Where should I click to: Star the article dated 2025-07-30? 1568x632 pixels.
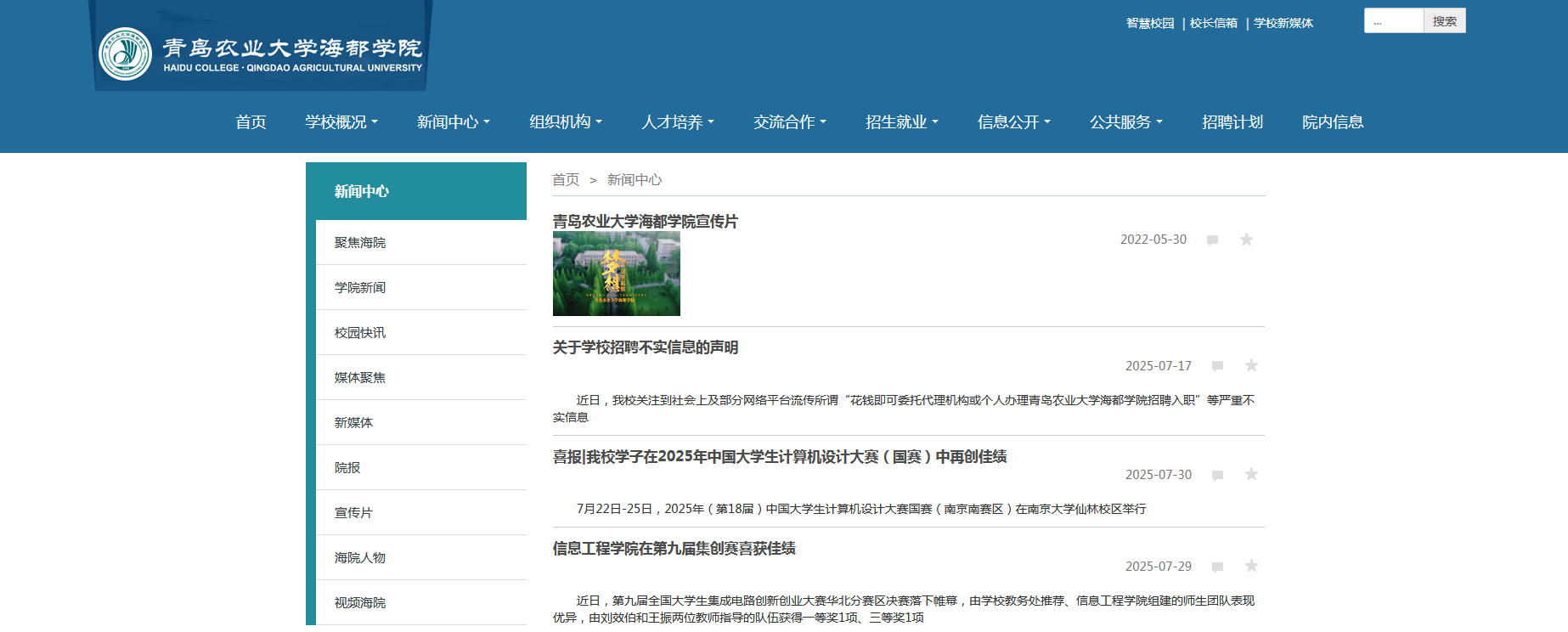1251,474
